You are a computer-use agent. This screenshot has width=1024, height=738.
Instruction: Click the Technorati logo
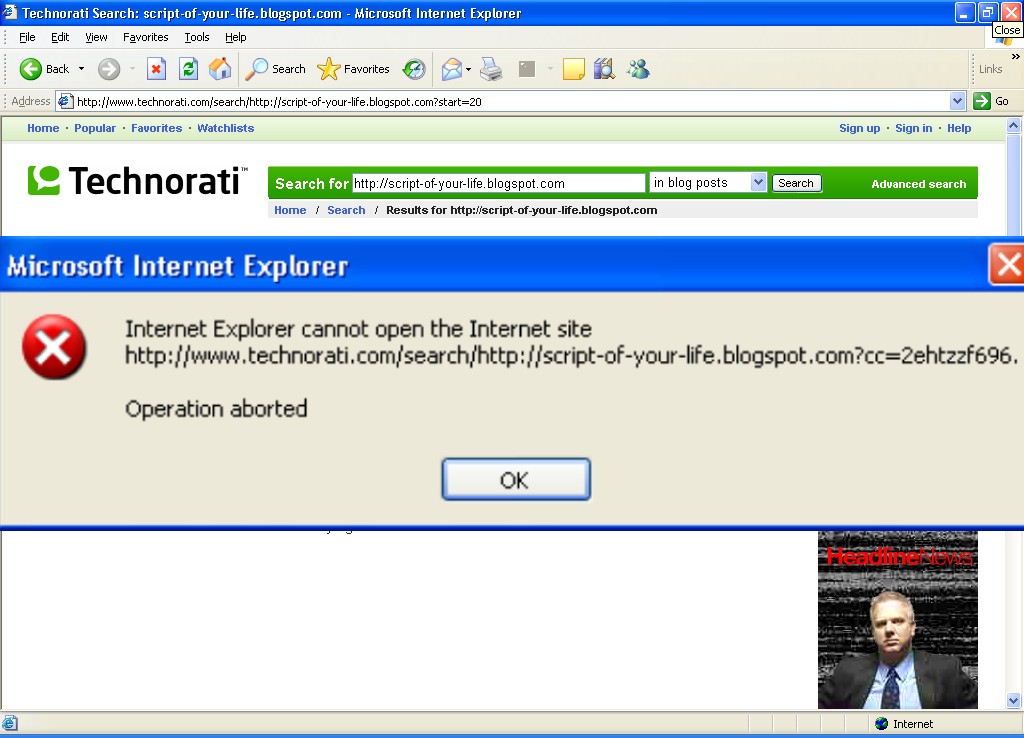[138, 181]
